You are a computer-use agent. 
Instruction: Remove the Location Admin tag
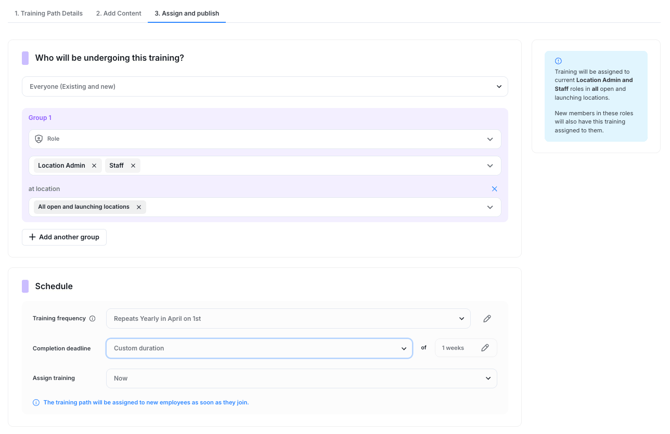coord(94,166)
